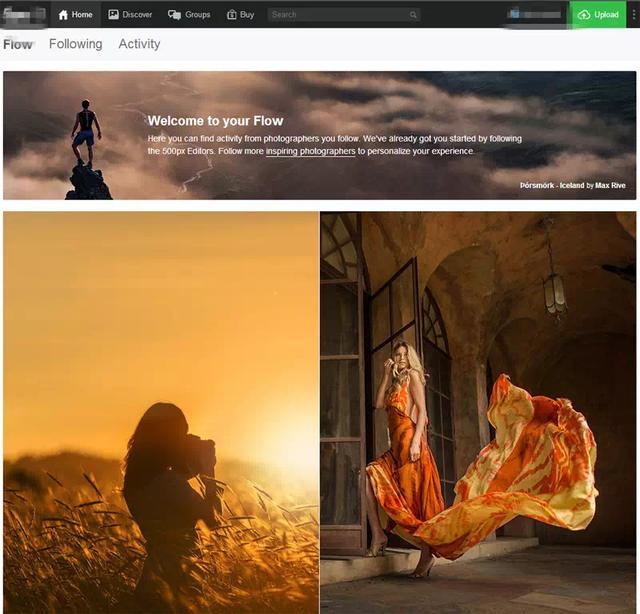Open the woman in orange dress photo

(478, 410)
